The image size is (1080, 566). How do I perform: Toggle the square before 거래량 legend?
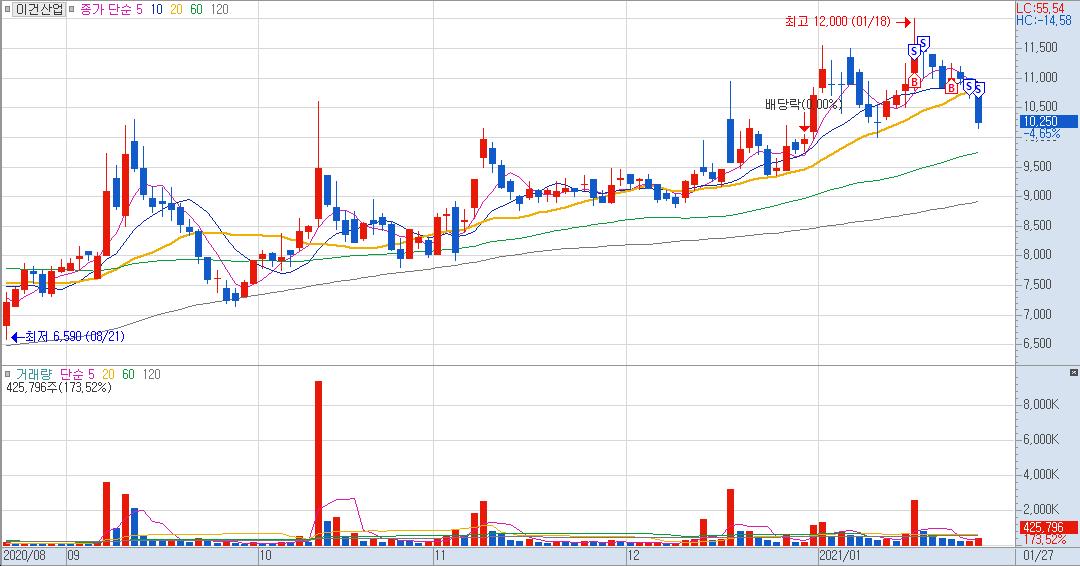(8, 374)
